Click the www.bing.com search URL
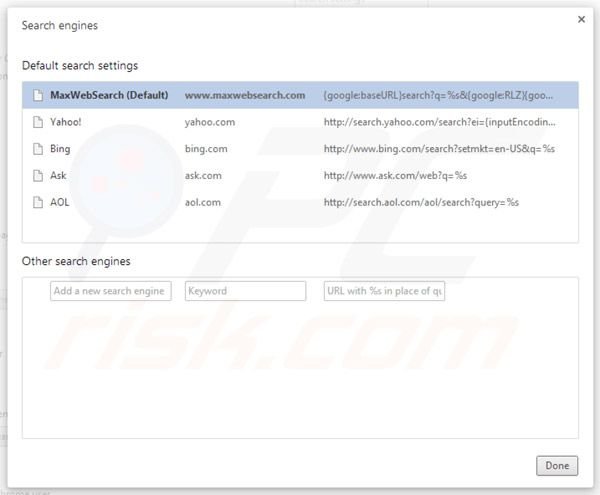The width and height of the screenshot is (600, 495). point(439,148)
